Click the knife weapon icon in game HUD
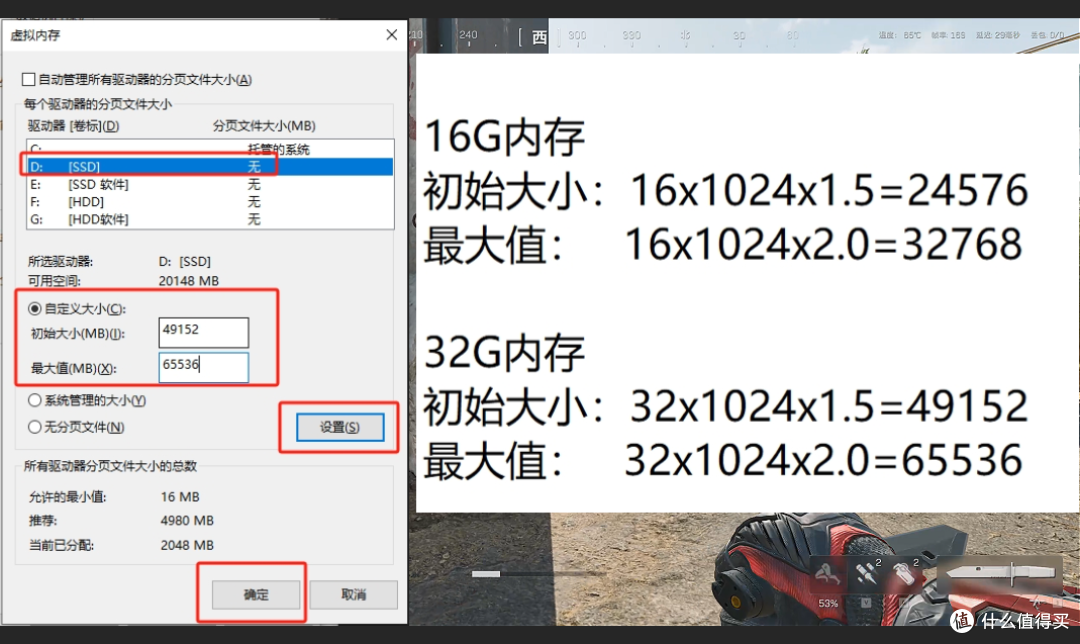 [x=1001, y=573]
